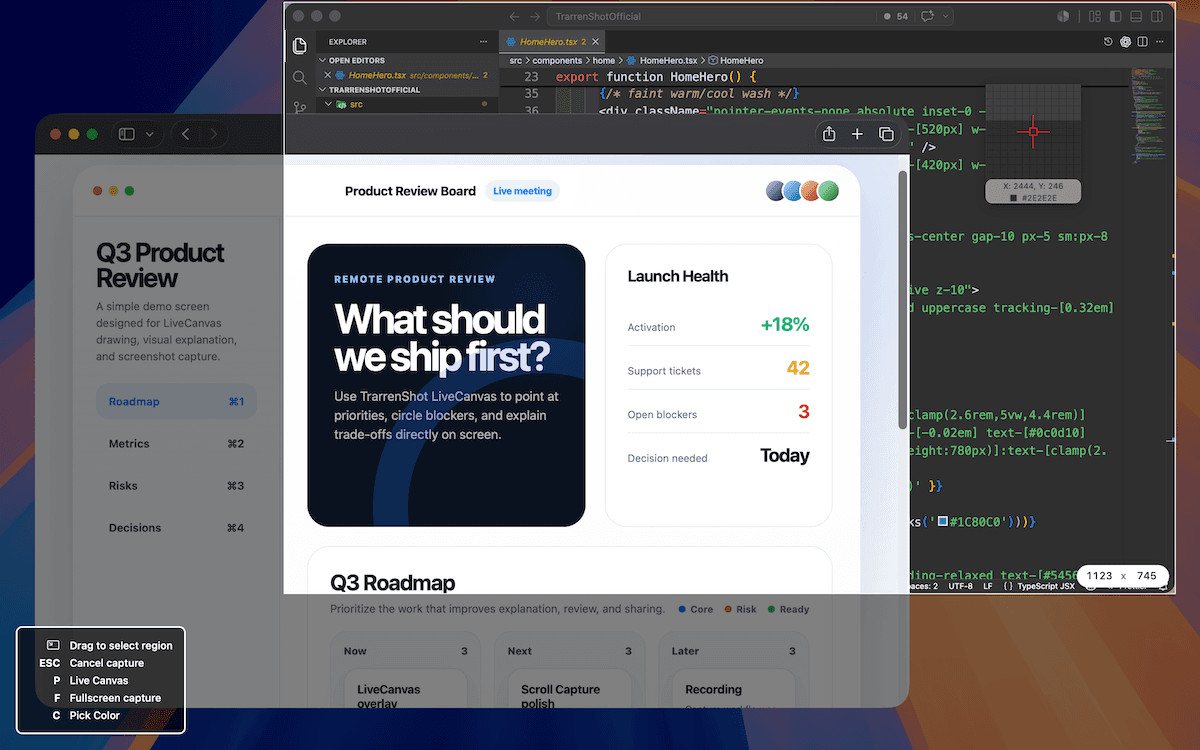Select Risks in the Q3 Product Review menu

[176, 486]
